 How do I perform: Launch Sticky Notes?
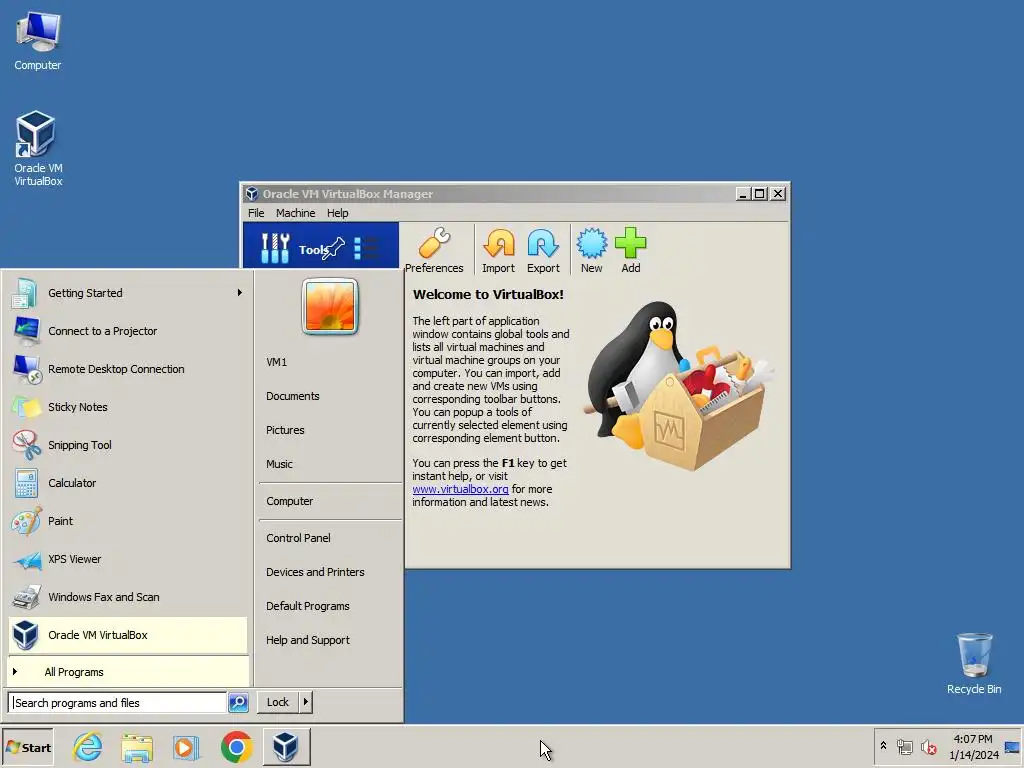pyautogui.click(x=127, y=407)
